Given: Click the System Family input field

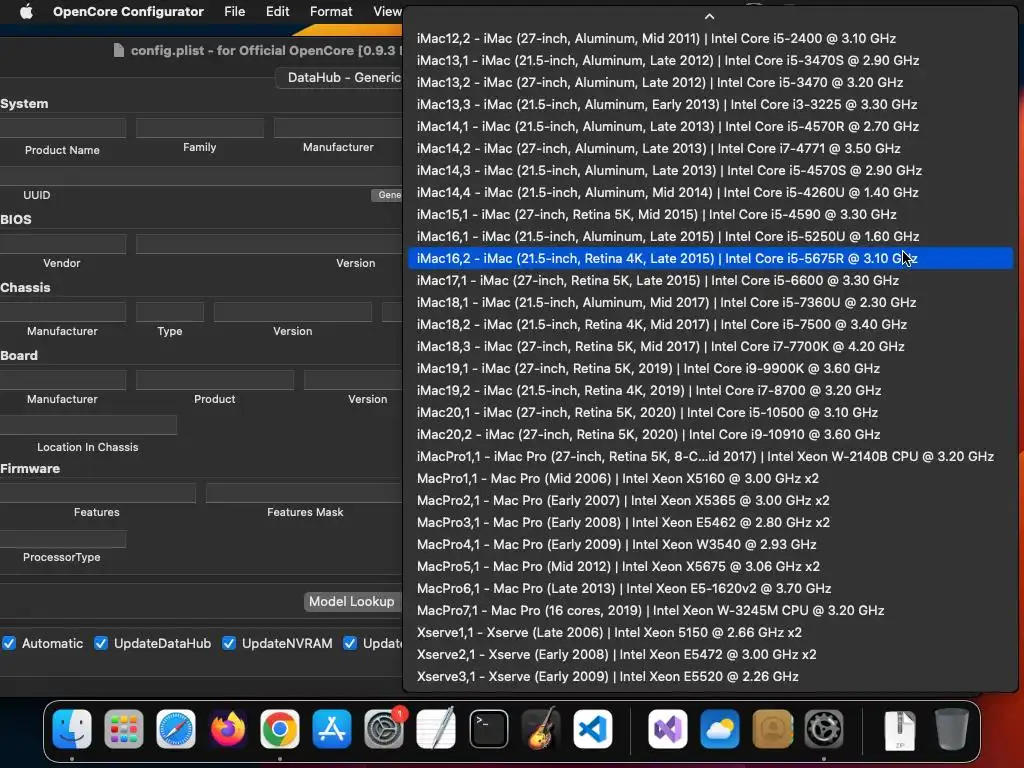Looking at the screenshot, I should pos(200,128).
